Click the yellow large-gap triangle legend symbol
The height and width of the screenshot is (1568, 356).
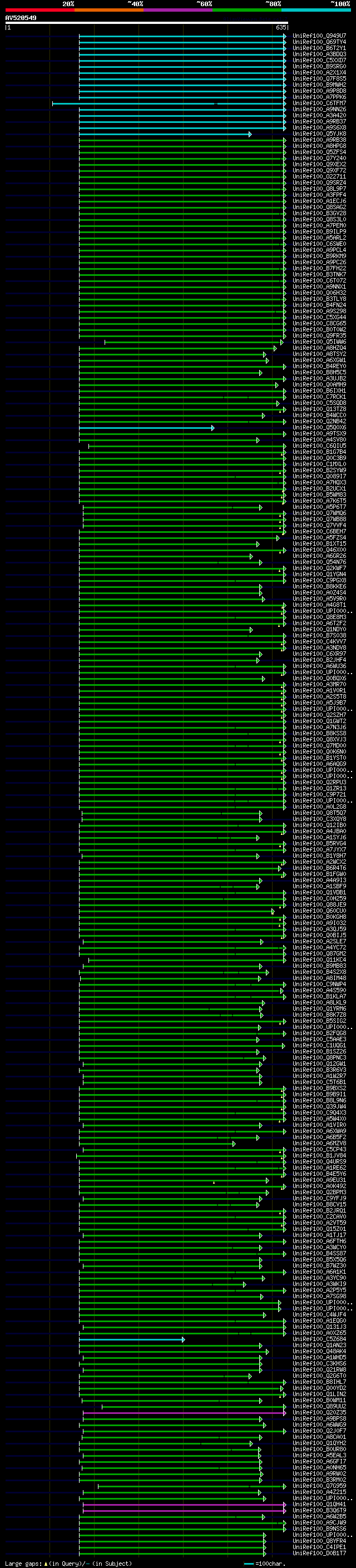pyautogui.click(x=46, y=1564)
